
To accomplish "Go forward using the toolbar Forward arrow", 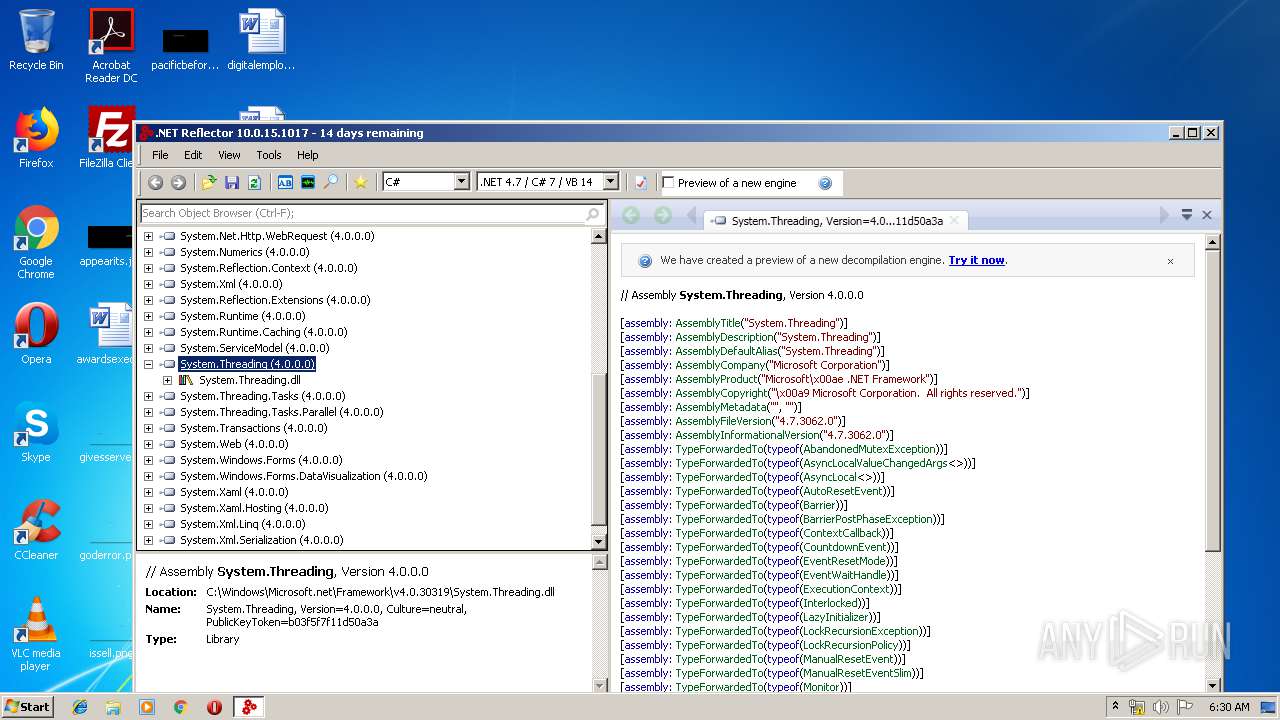I will point(178,182).
